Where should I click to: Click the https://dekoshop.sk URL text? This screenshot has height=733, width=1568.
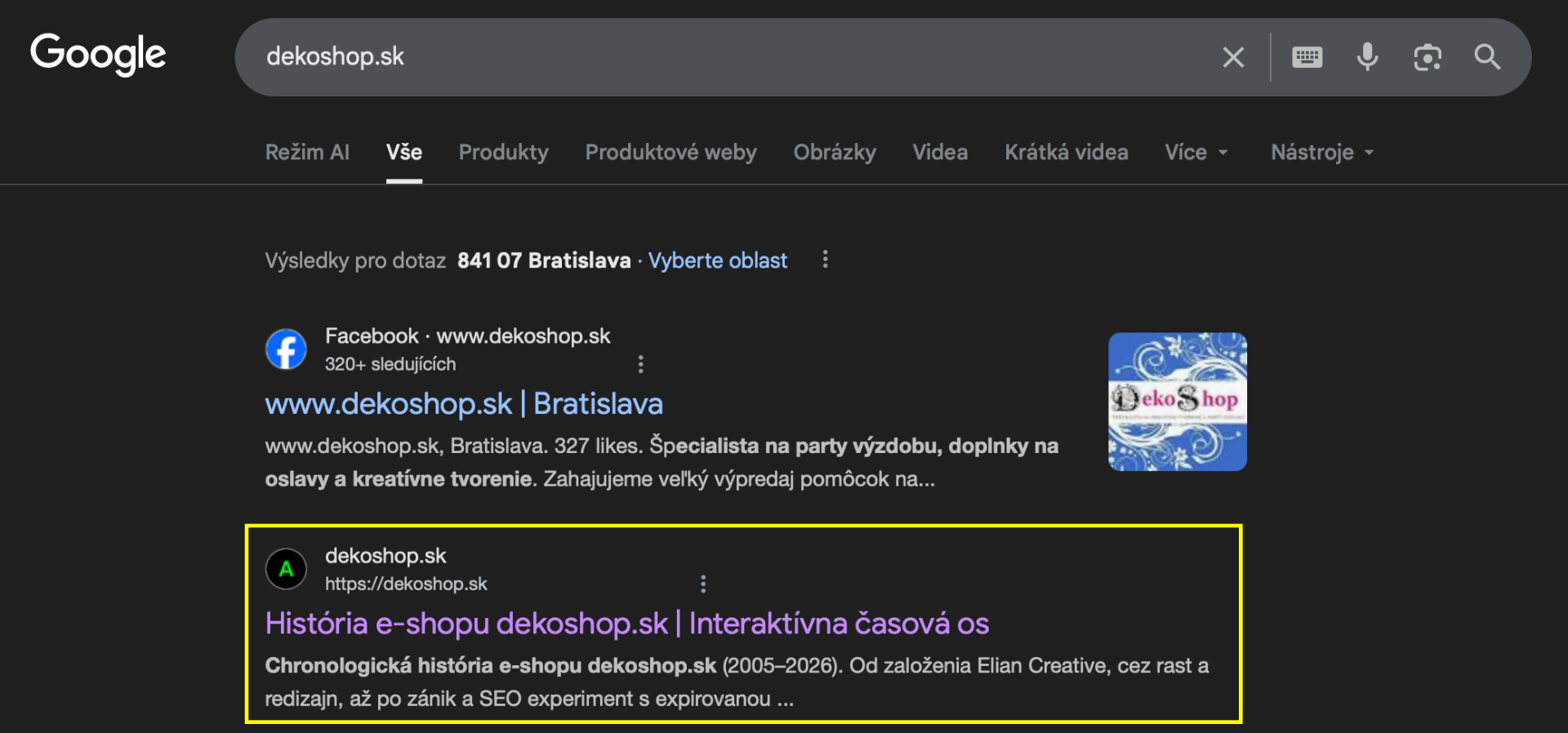(x=406, y=584)
